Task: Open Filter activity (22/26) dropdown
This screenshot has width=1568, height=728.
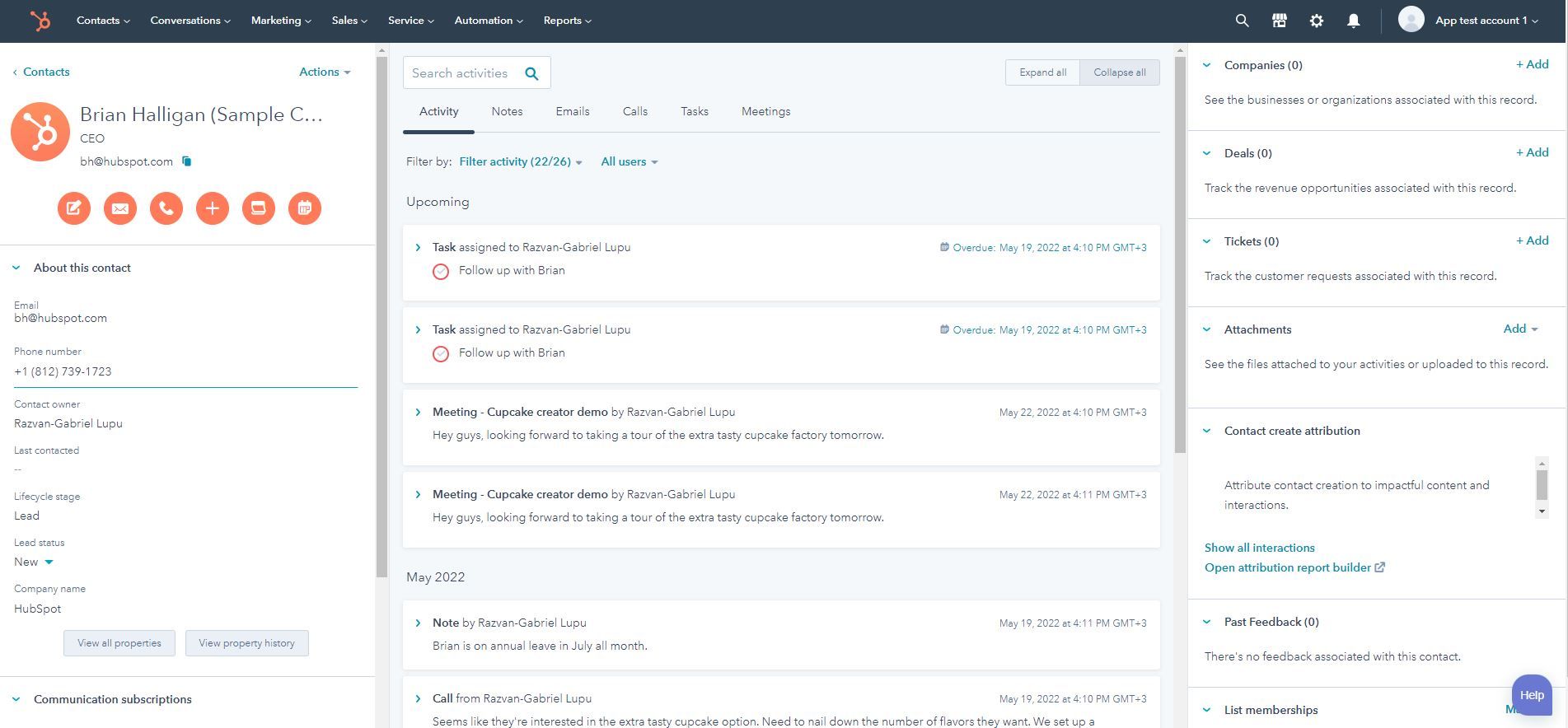Action: point(521,161)
